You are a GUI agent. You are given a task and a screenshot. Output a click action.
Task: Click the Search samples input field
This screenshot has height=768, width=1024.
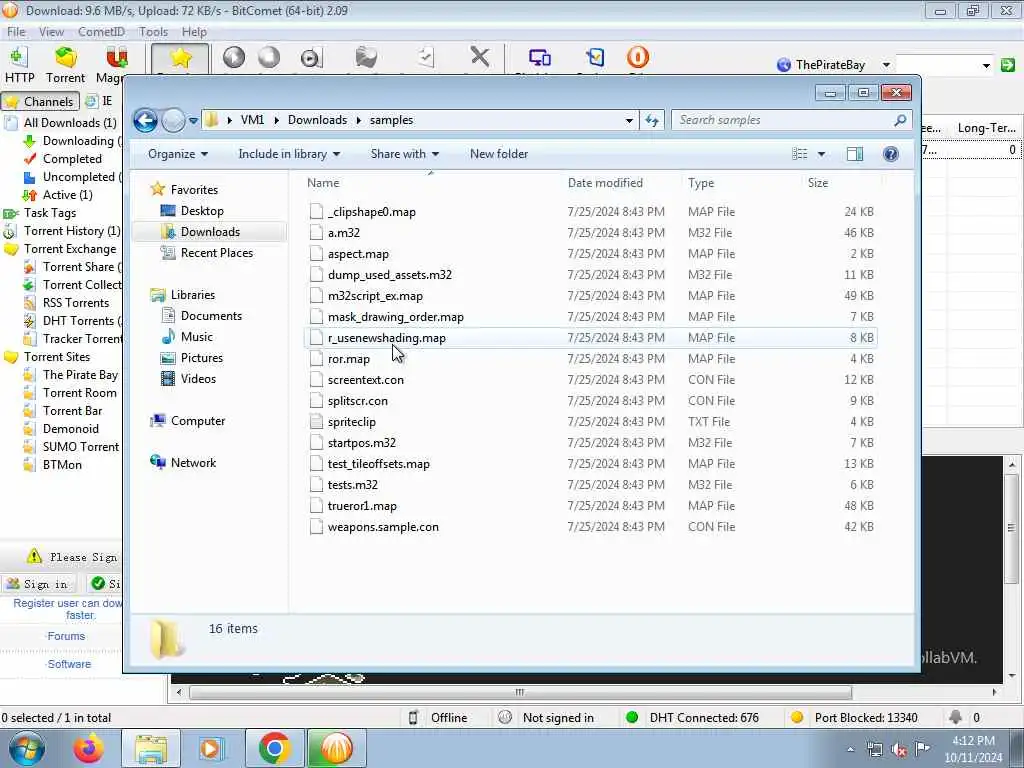[783, 120]
